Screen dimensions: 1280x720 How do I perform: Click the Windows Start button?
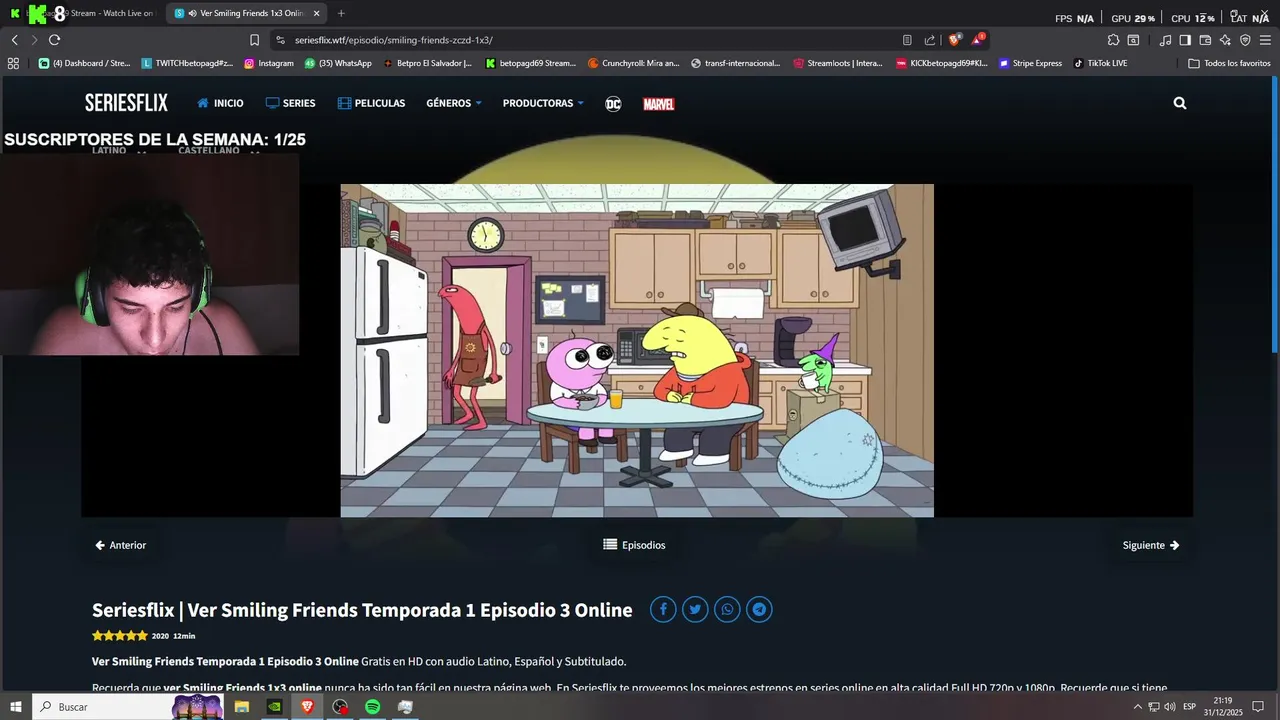tap(16, 707)
